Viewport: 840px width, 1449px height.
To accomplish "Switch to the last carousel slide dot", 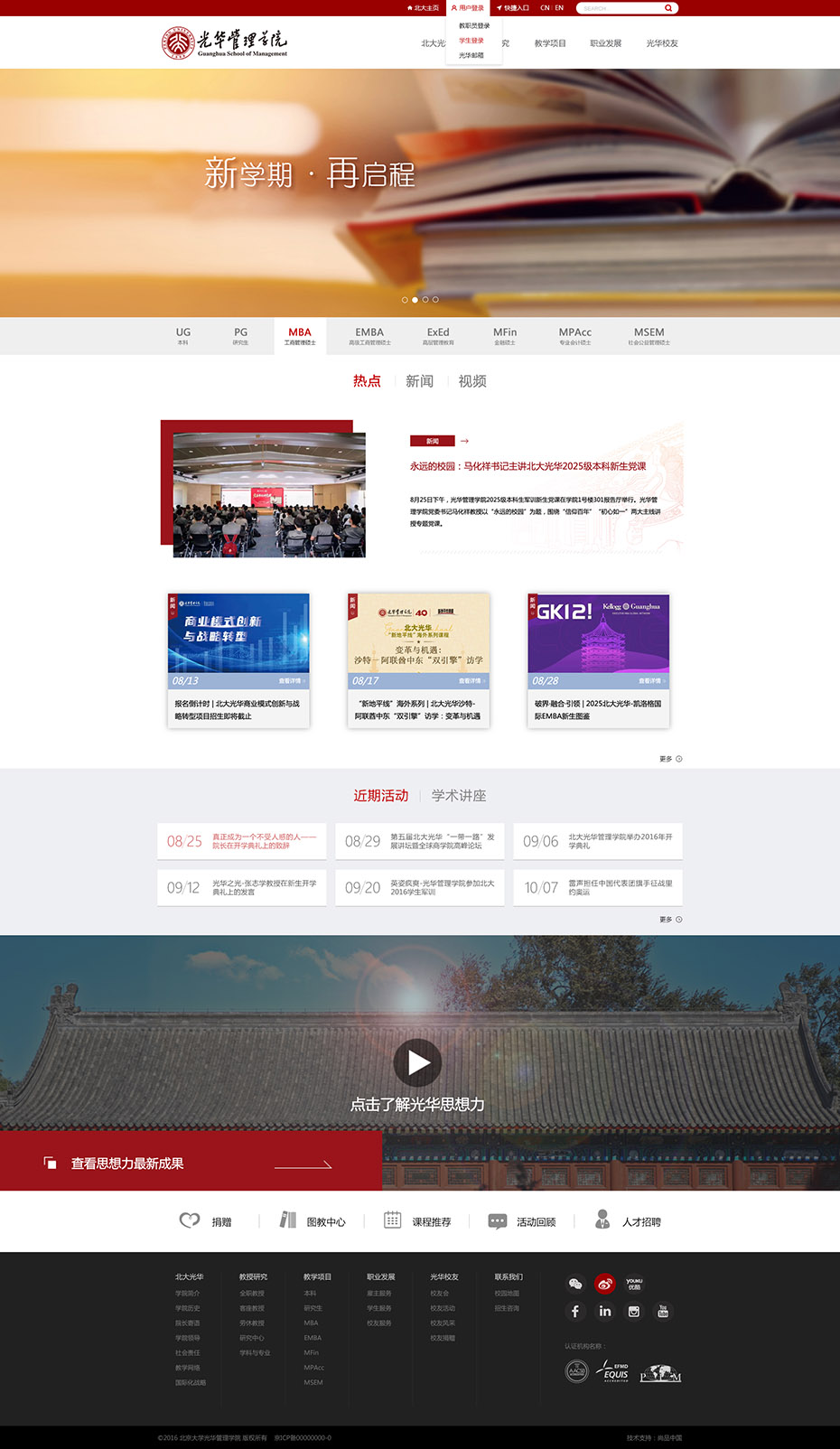I will click(x=435, y=300).
